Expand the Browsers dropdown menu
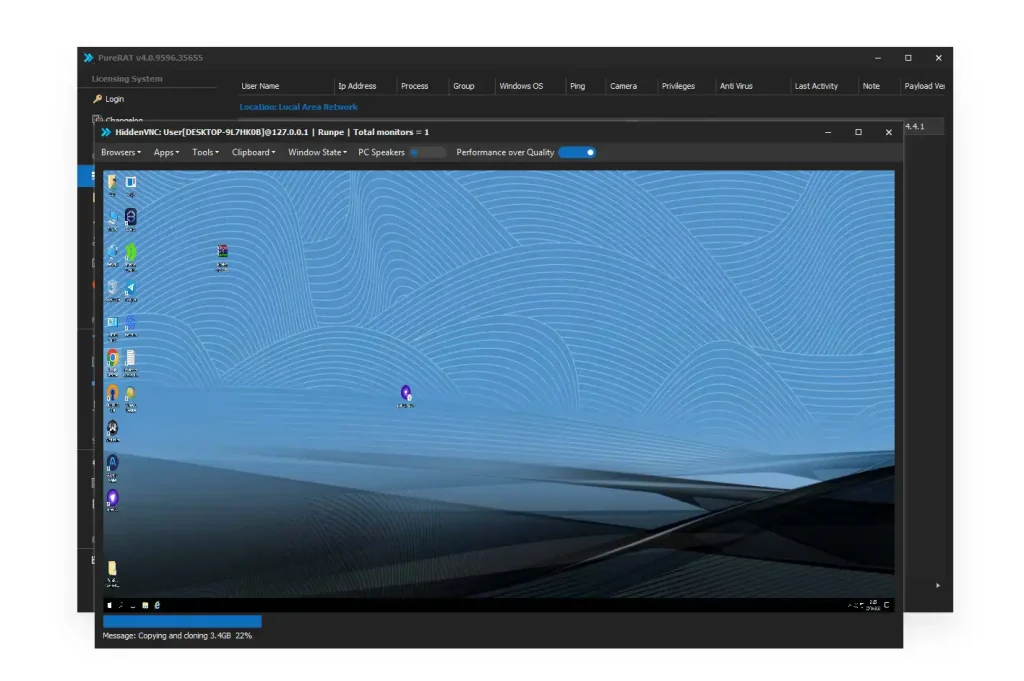The height and width of the screenshot is (681, 1024). [x=119, y=152]
